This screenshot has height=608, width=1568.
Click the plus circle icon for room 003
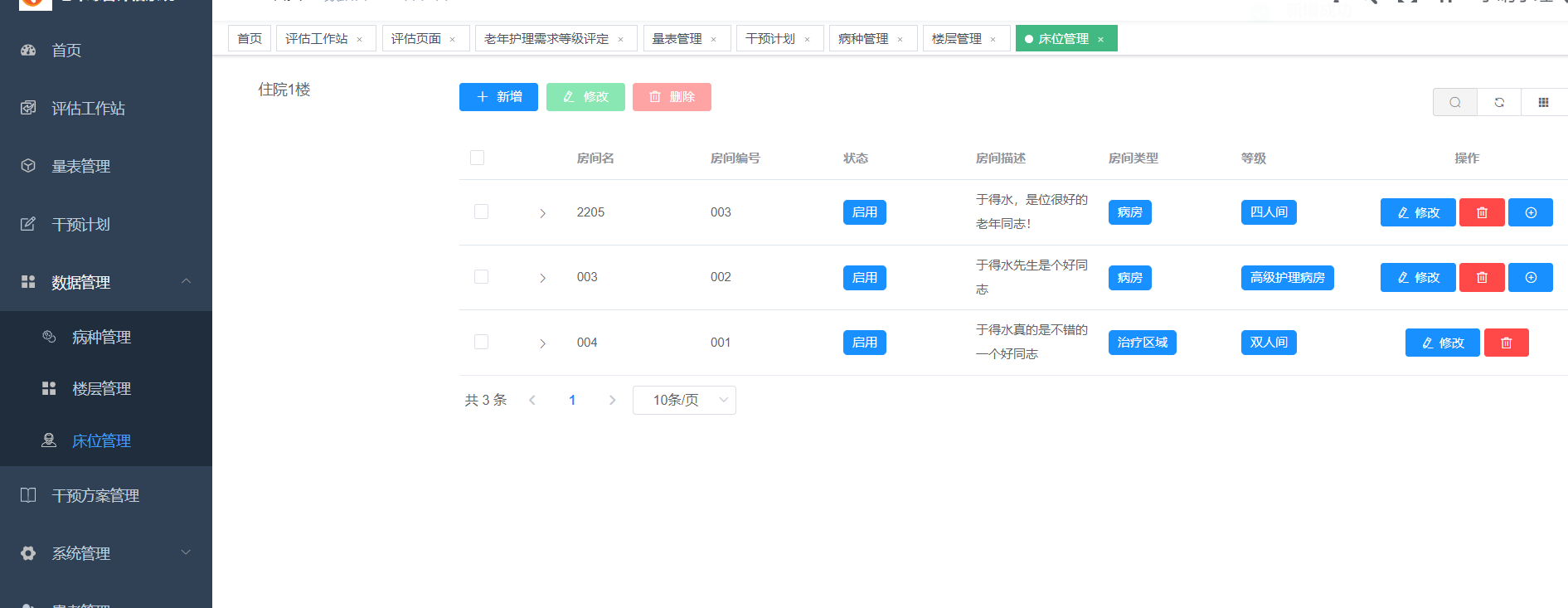1530,278
